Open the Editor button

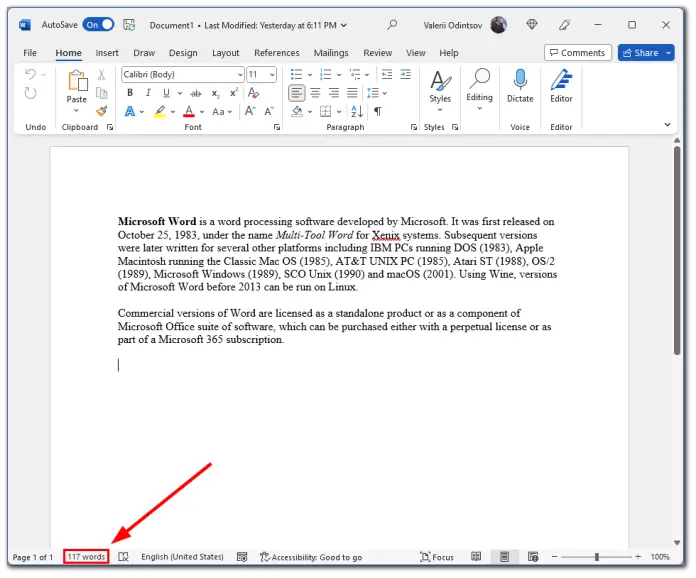[x=561, y=86]
